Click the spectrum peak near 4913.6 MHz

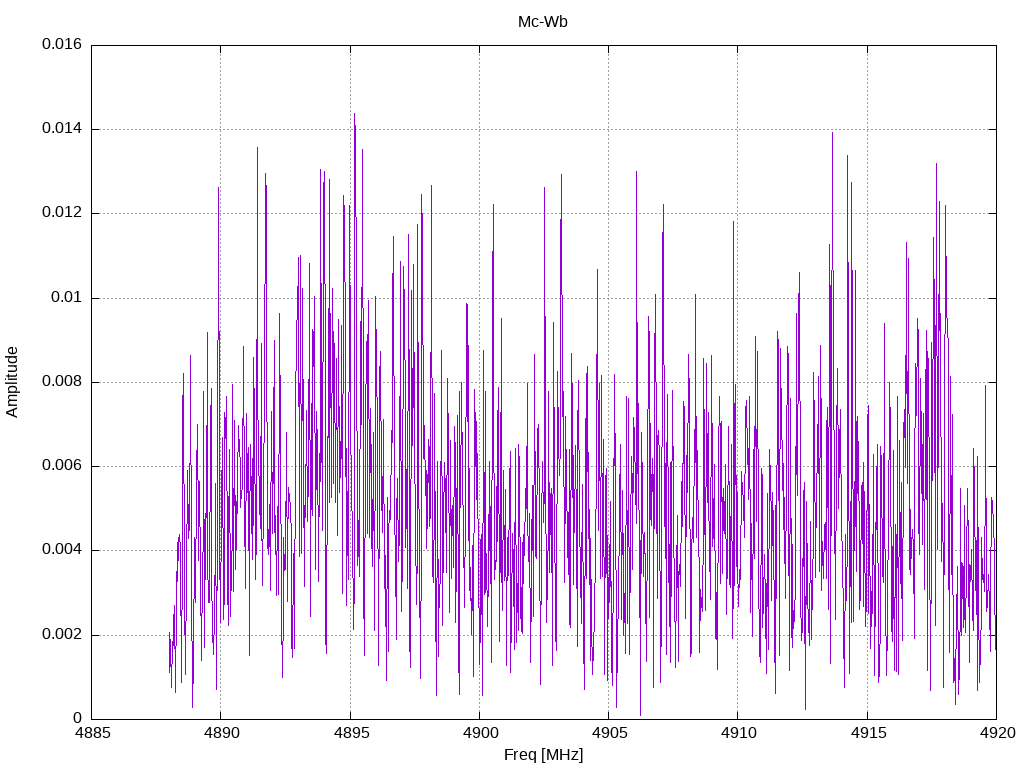833,134
